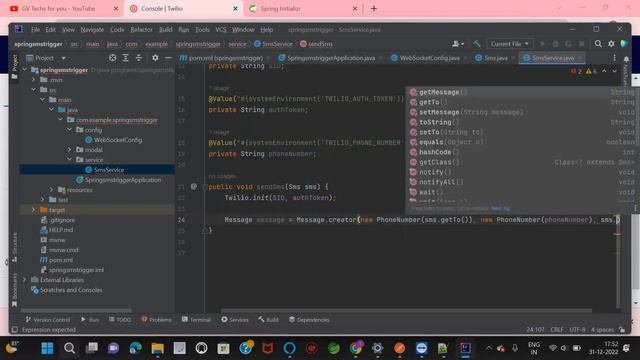
Task: Click the Debug bug icon in toolbar
Action: pyautogui.click(x=556, y=44)
